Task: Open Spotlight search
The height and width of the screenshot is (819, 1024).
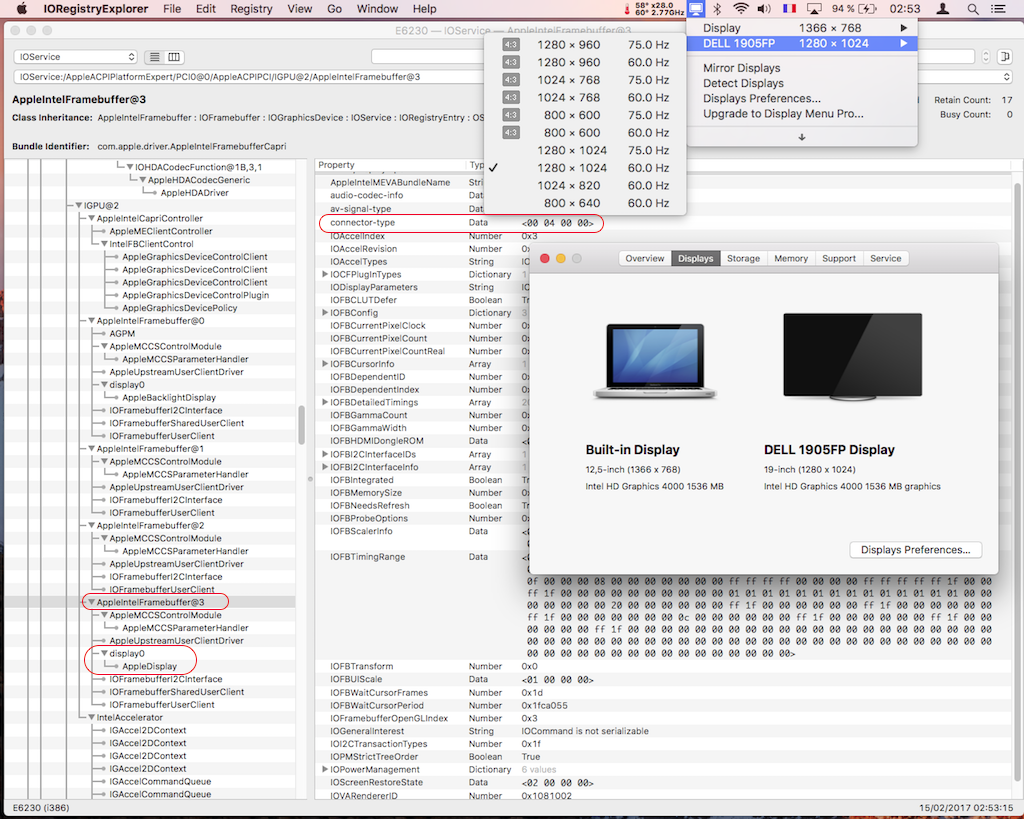Action: point(972,9)
